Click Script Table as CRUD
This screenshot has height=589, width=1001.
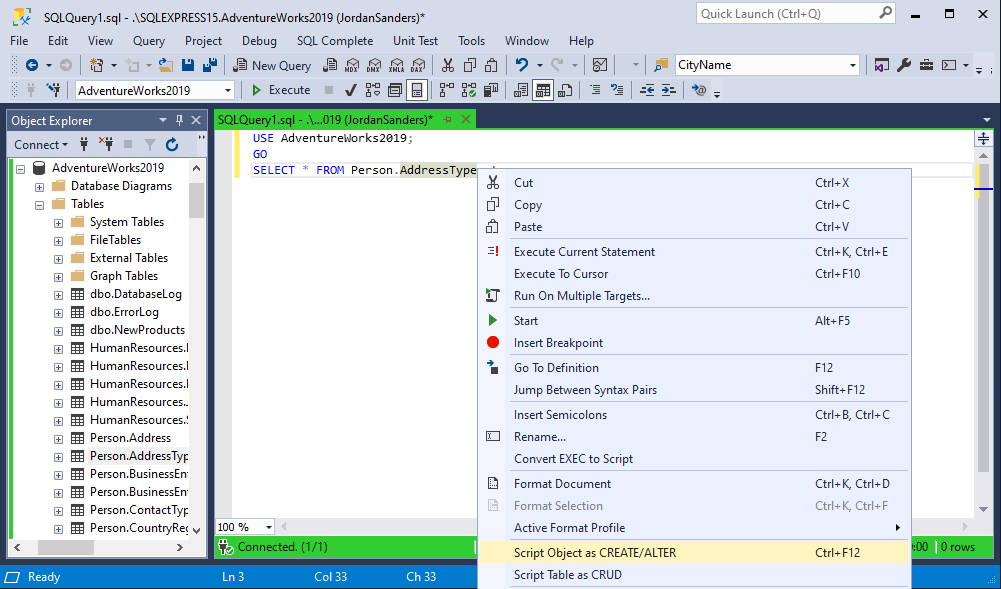click(693, 575)
